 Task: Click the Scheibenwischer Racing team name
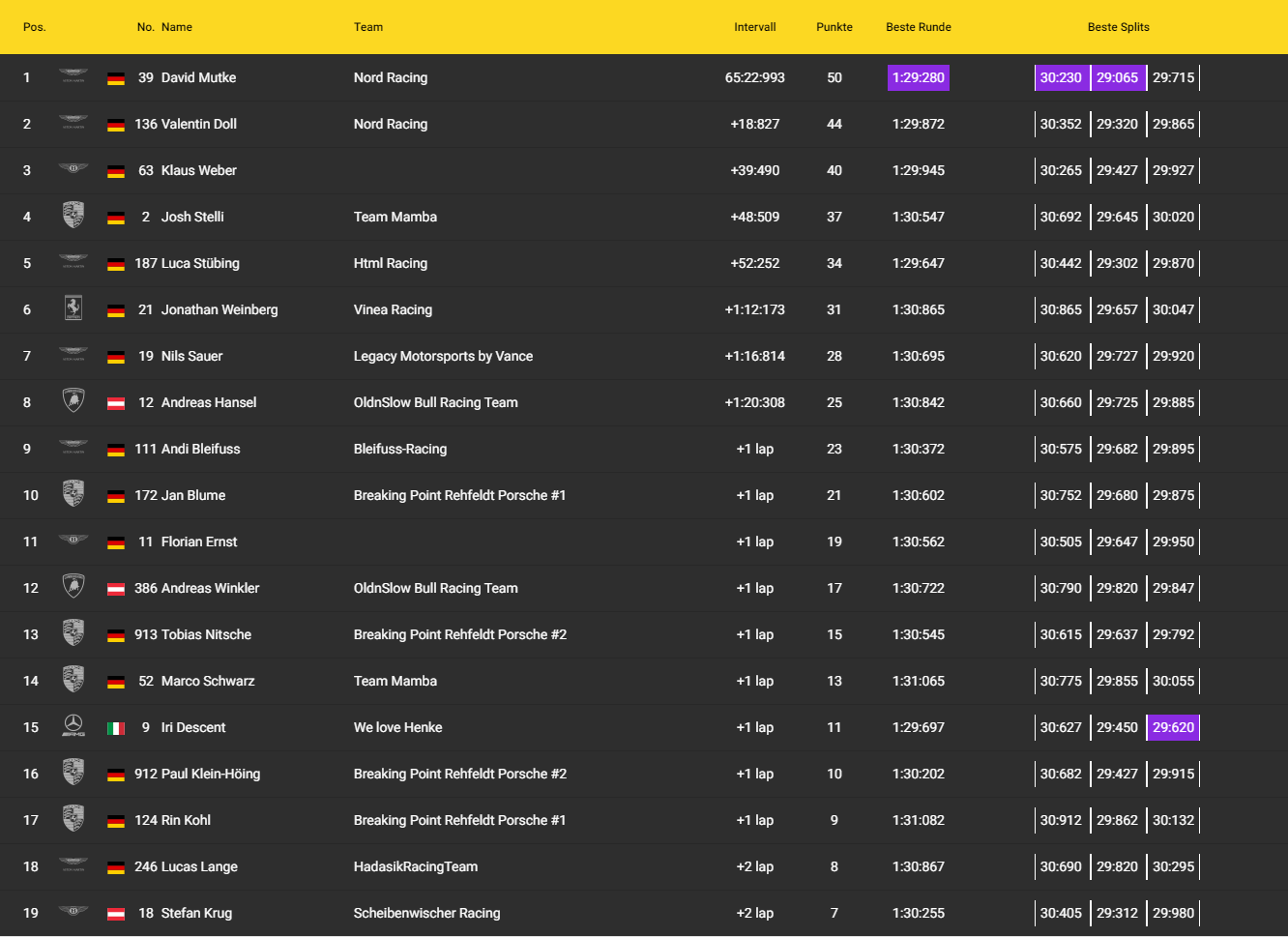(426, 913)
